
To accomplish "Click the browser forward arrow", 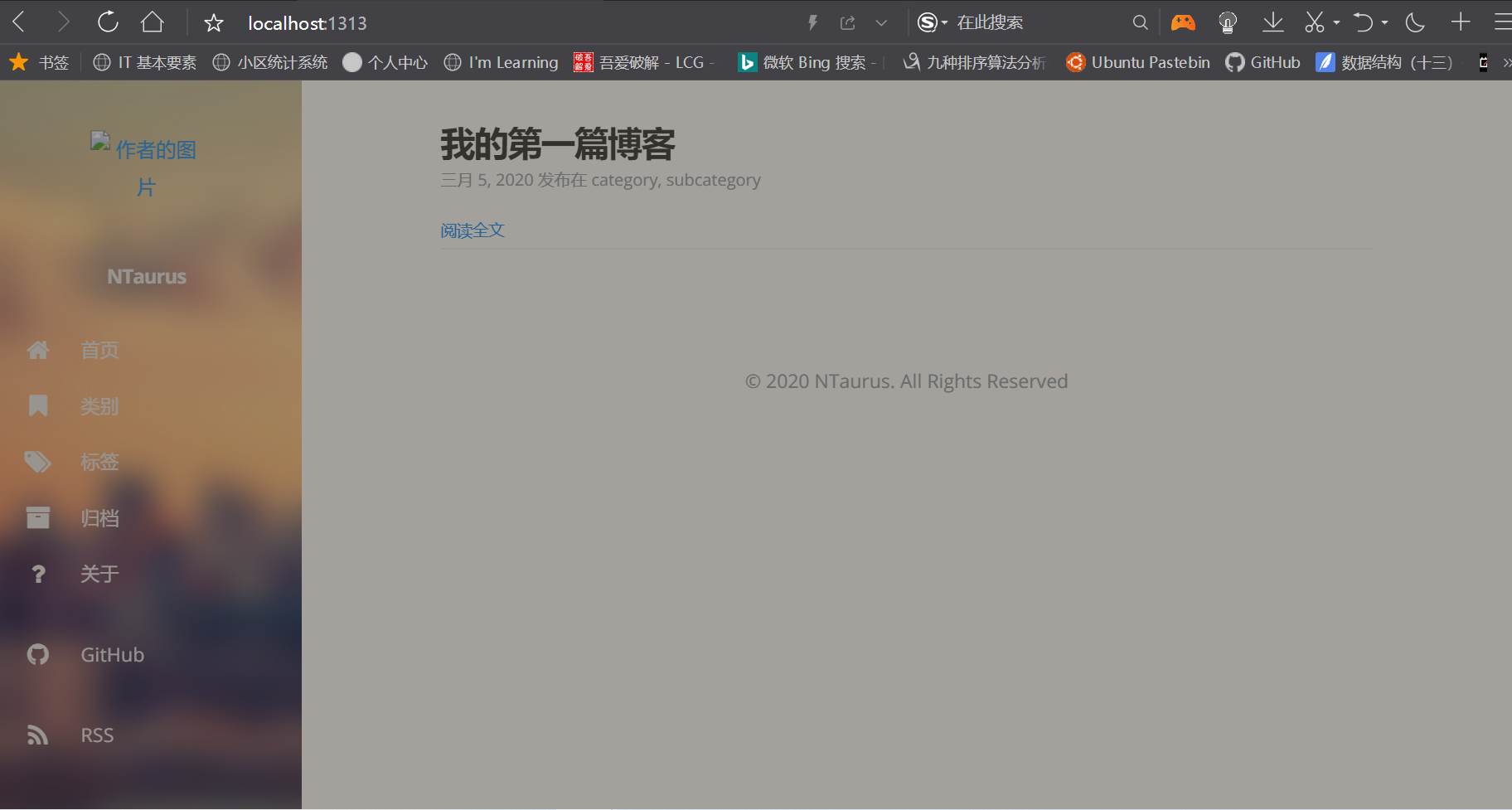I will (63, 22).
